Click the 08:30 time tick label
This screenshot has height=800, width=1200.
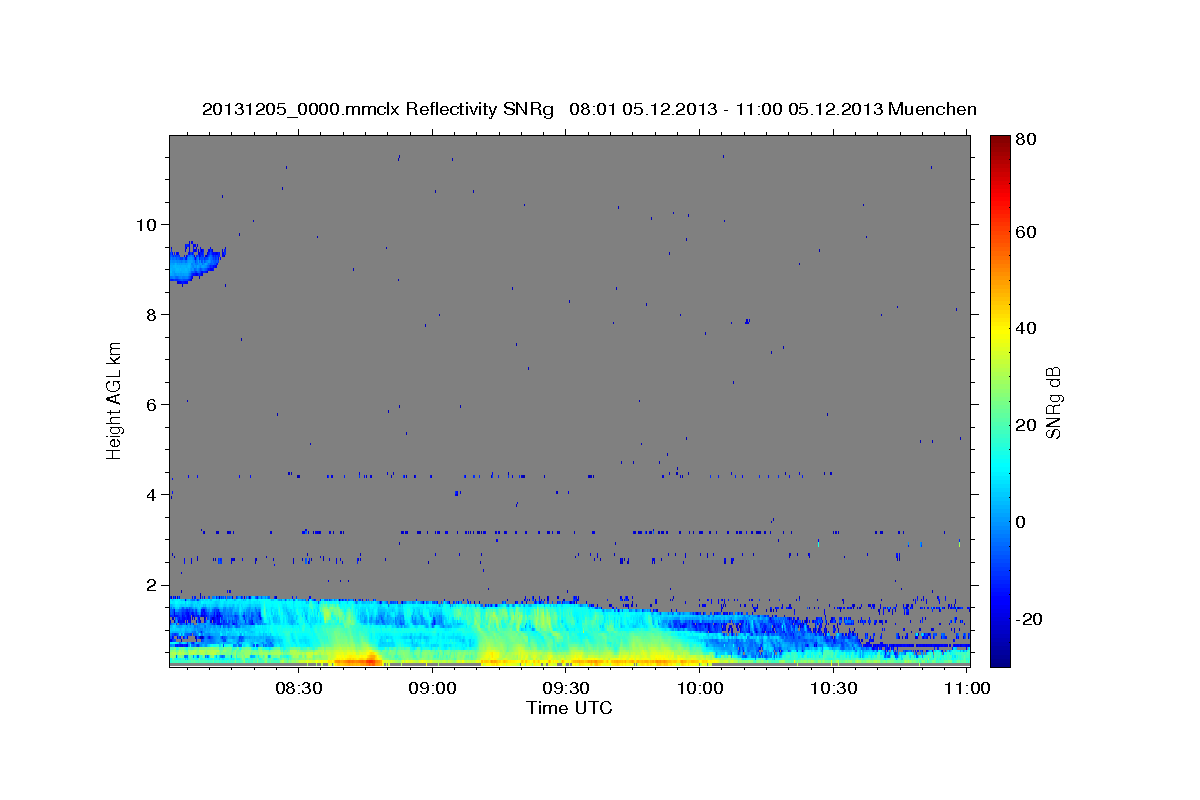299,689
